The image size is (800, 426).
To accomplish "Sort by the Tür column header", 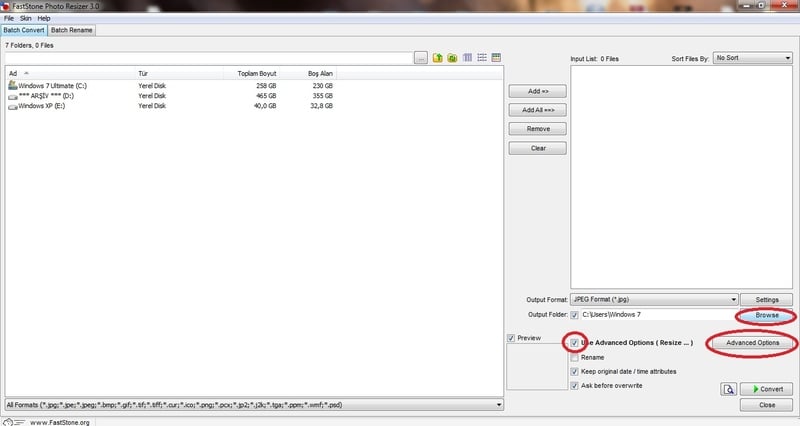I will pyautogui.click(x=179, y=73).
